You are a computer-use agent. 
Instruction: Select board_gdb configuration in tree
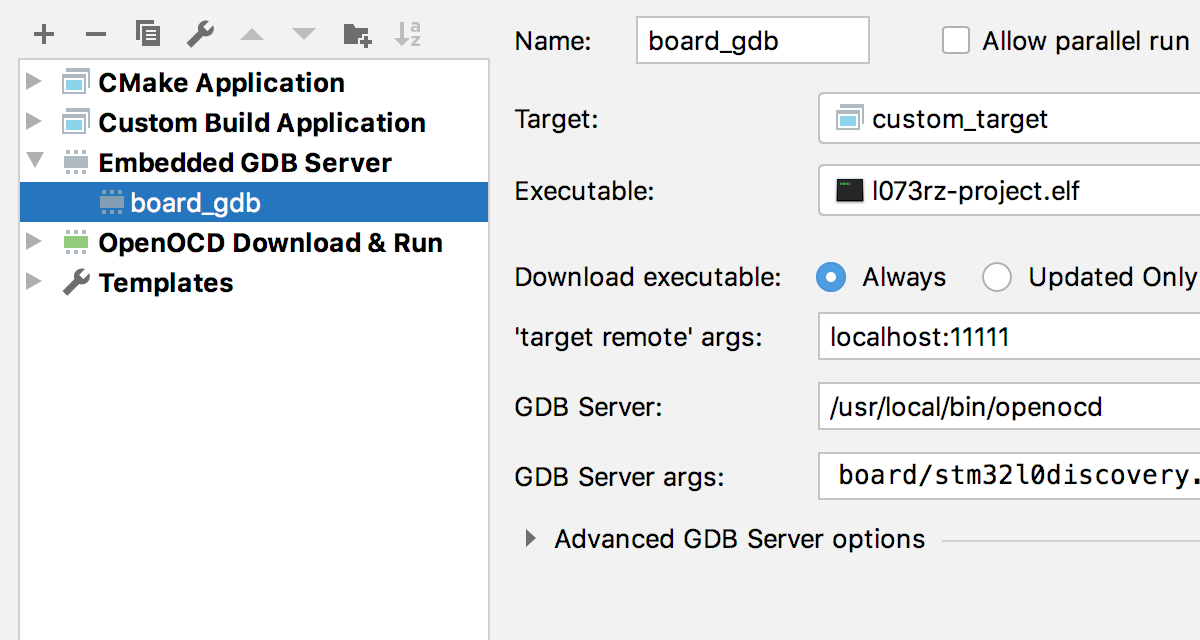pos(254,202)
